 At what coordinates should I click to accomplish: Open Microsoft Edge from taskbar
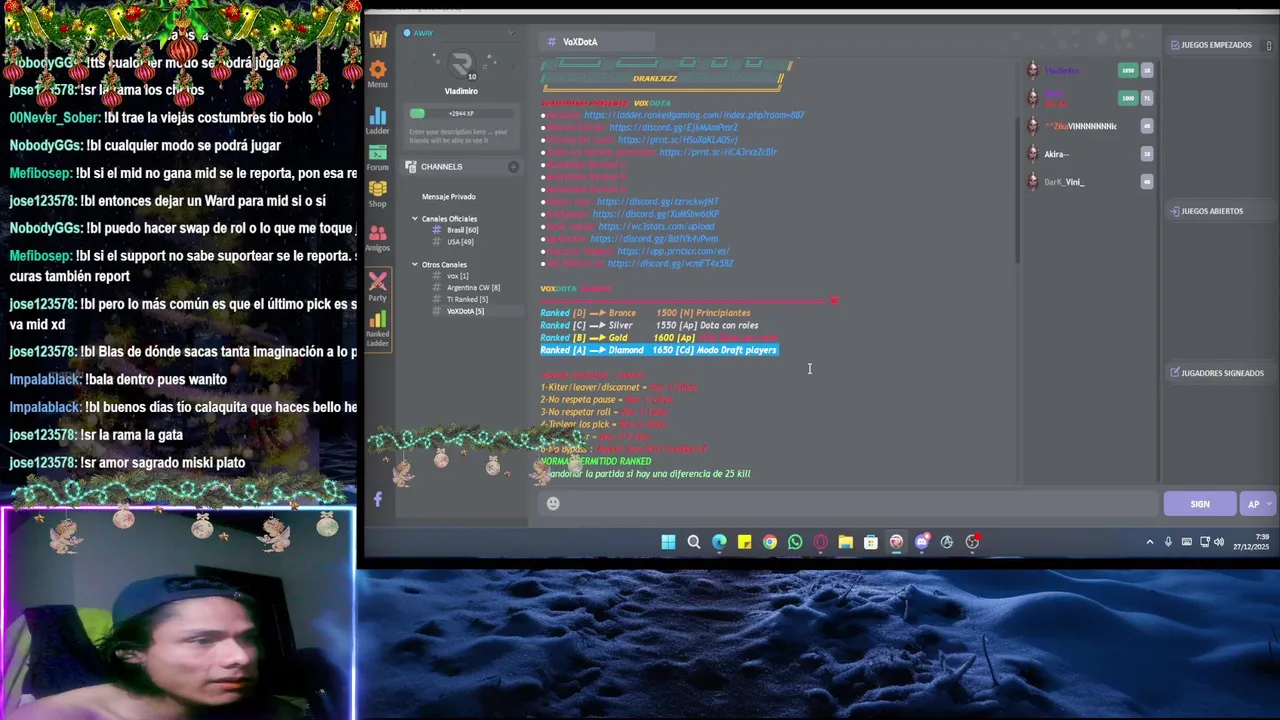click(719, 542)
